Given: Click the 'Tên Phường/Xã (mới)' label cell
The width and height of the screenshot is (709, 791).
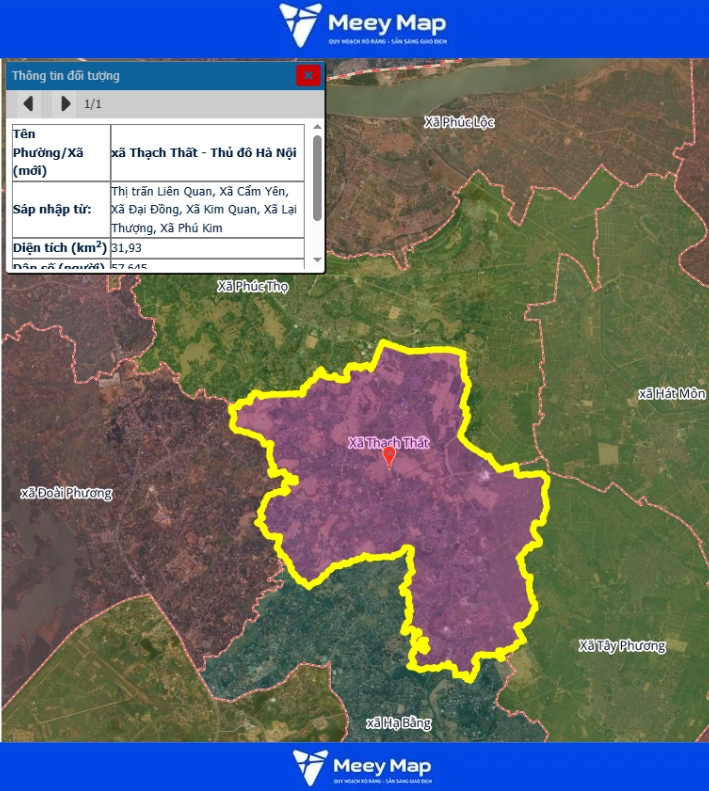Looking at the screenshot, I should (x=61, y=153).
